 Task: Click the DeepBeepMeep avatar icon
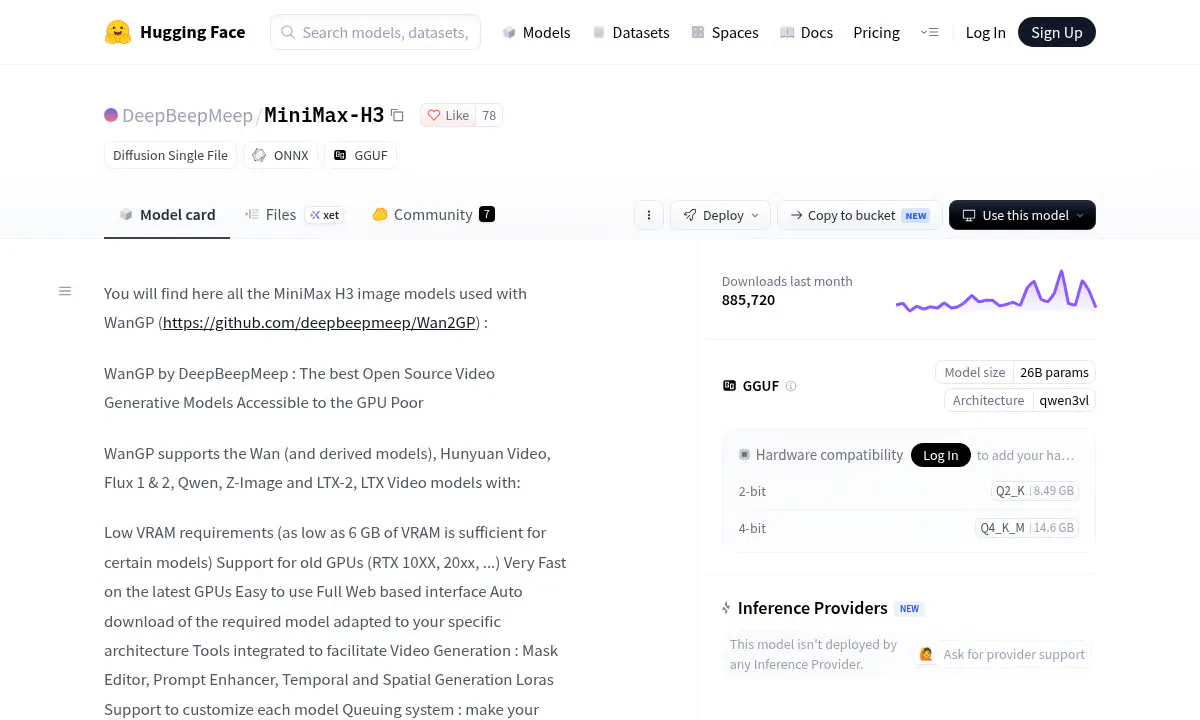pyautogui.click(x=111, y=115)
